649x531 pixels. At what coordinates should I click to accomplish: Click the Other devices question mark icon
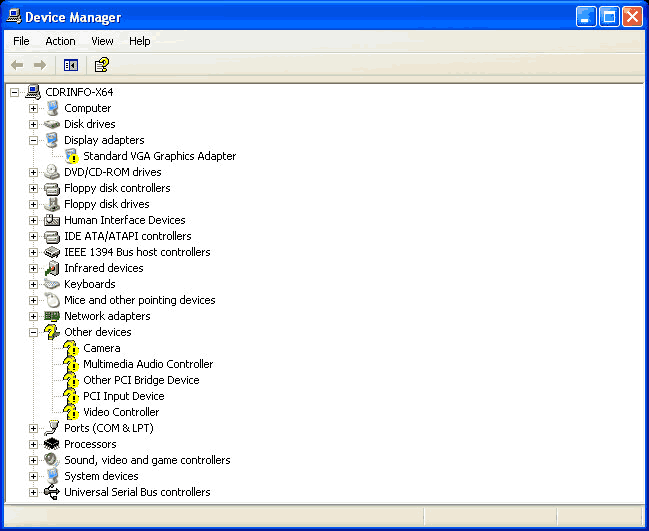[x=52, y=332]
